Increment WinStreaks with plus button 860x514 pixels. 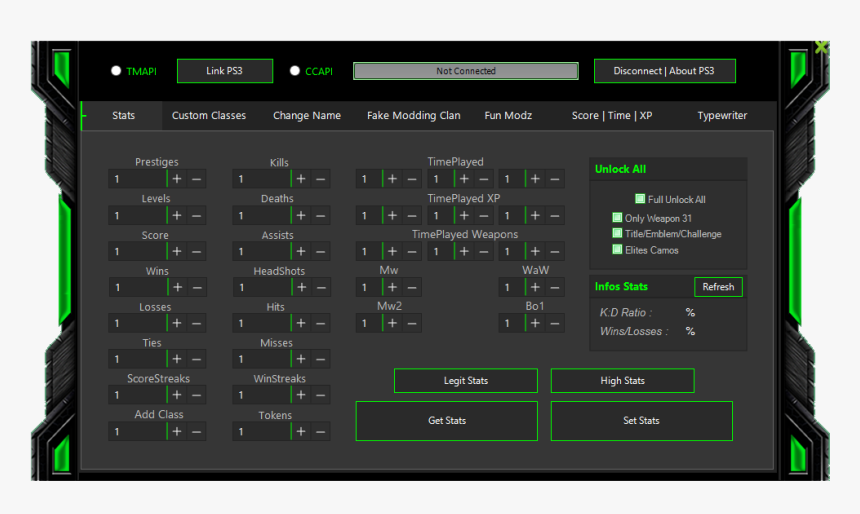coord(301,395)
